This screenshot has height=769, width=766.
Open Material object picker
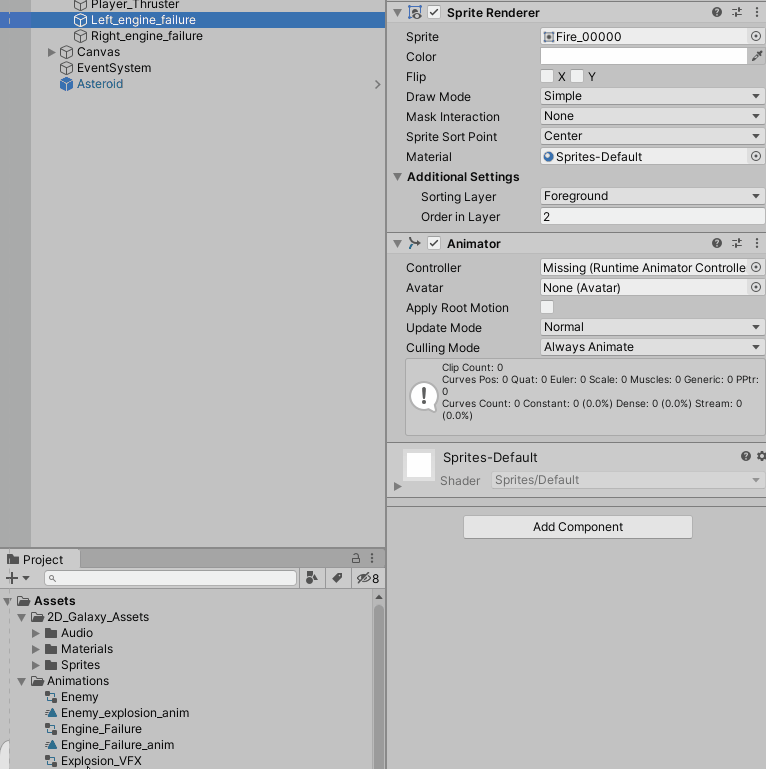tap(756, 156)
